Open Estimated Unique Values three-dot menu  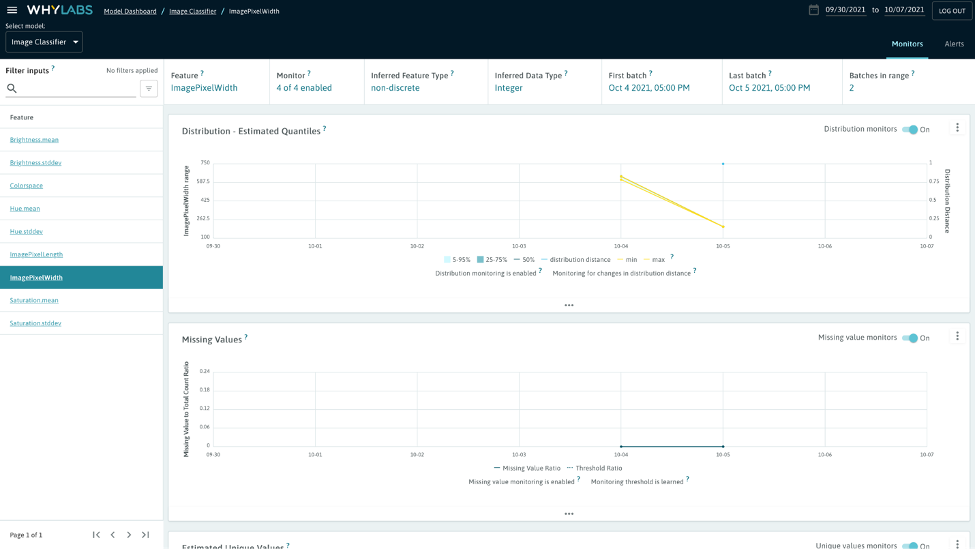click(958, 544)
